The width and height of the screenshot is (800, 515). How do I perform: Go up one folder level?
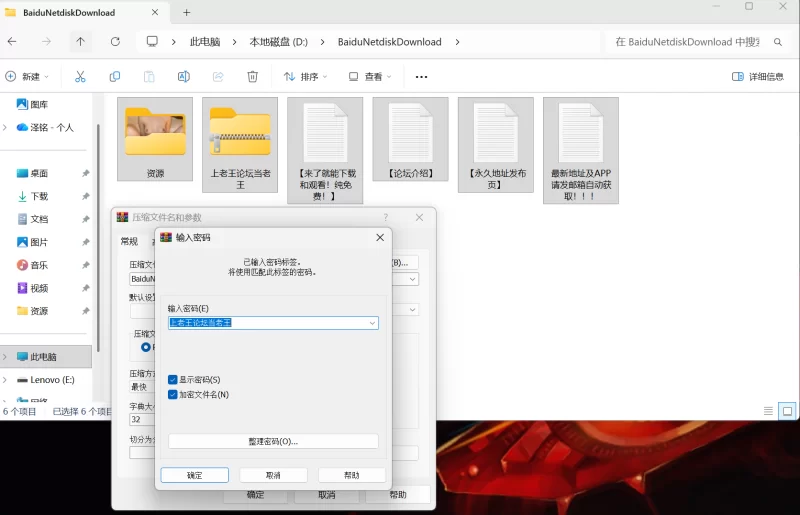(80, 42)
